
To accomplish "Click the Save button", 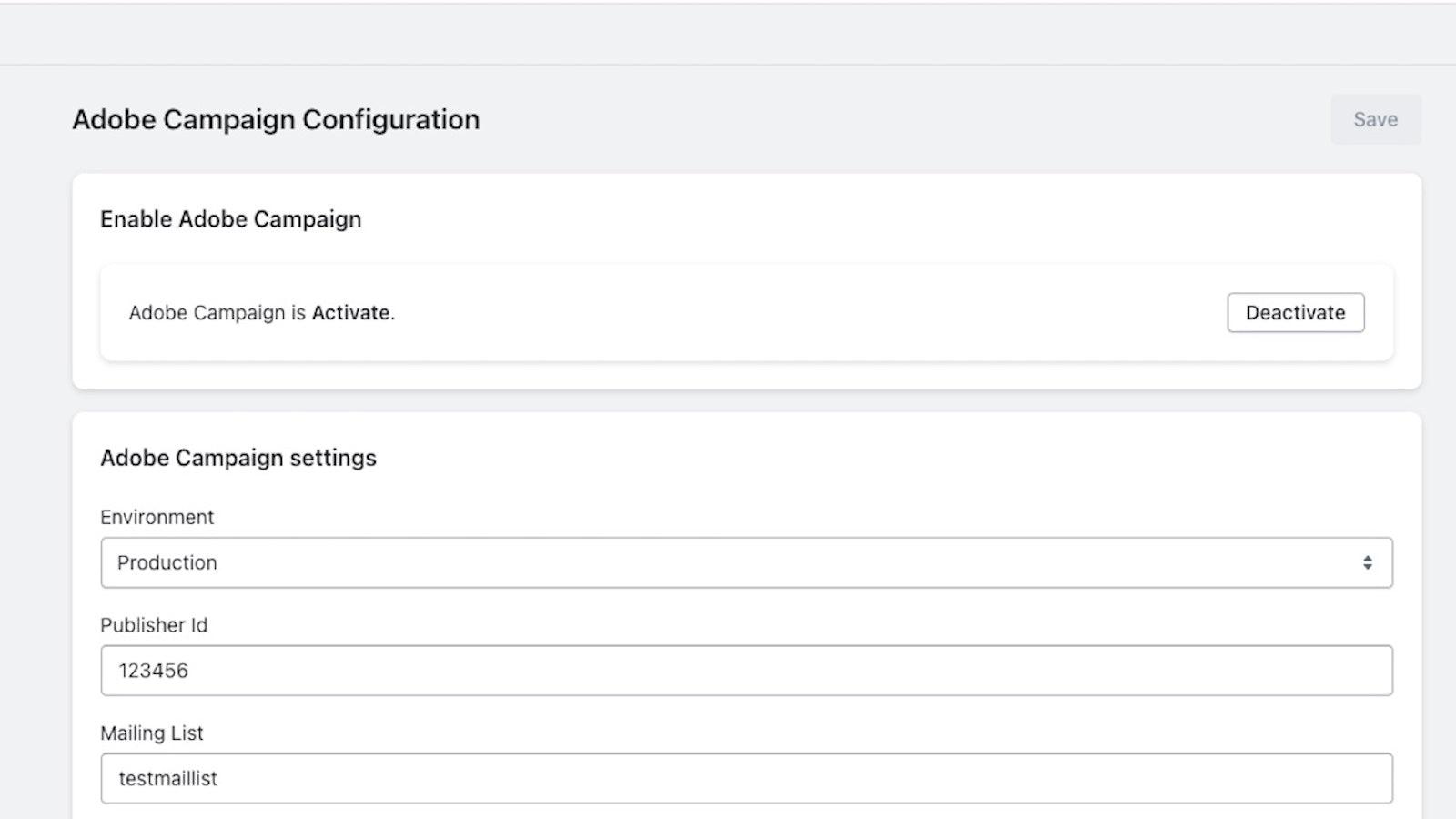I will [1375, 119].
